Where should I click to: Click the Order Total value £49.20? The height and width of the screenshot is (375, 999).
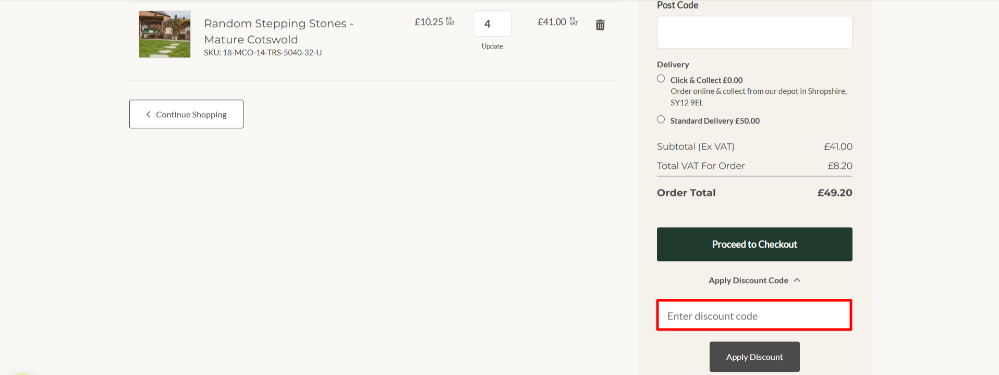coord(835,192)
